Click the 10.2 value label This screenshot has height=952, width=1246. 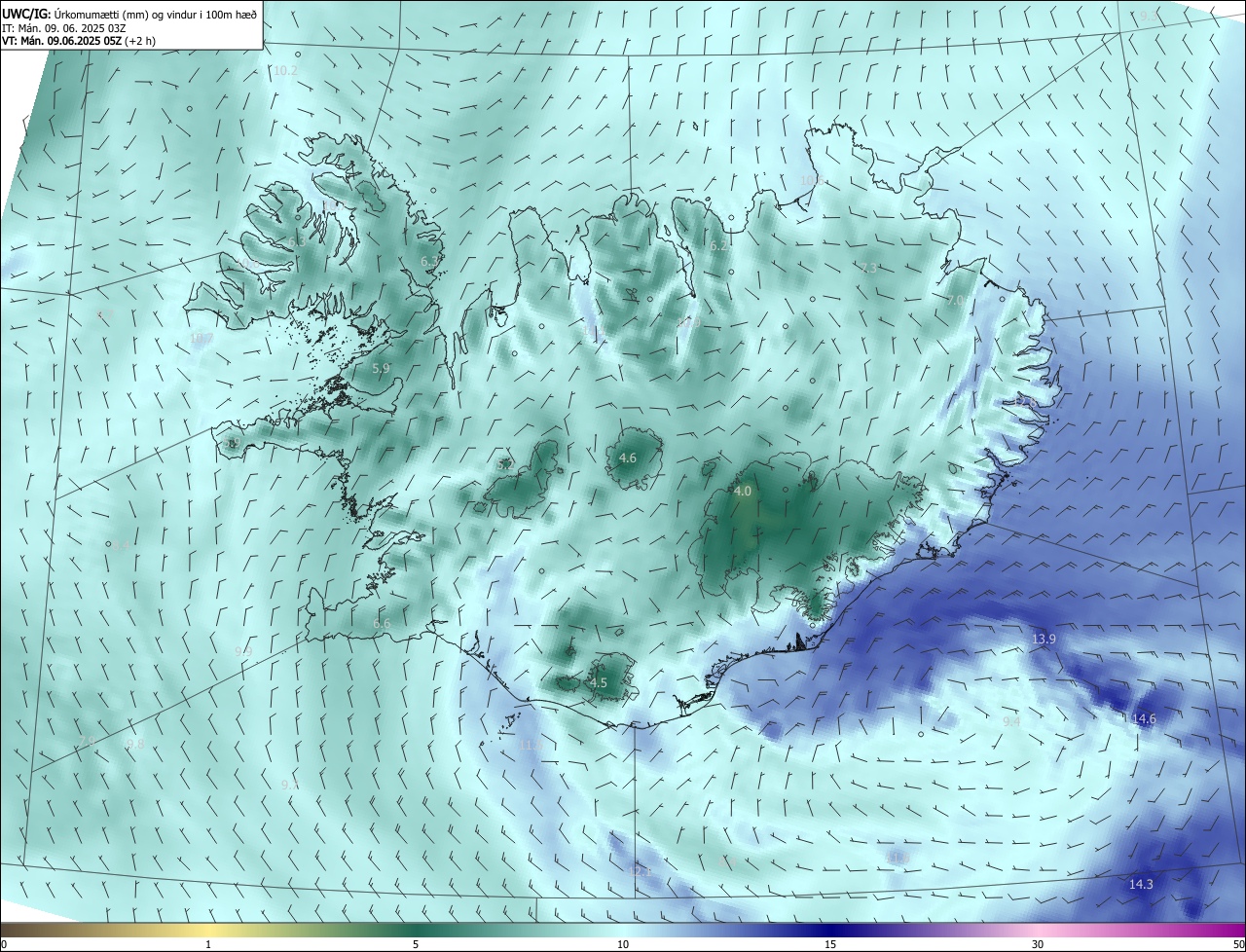pyautogui.click(x=285, y=71)
